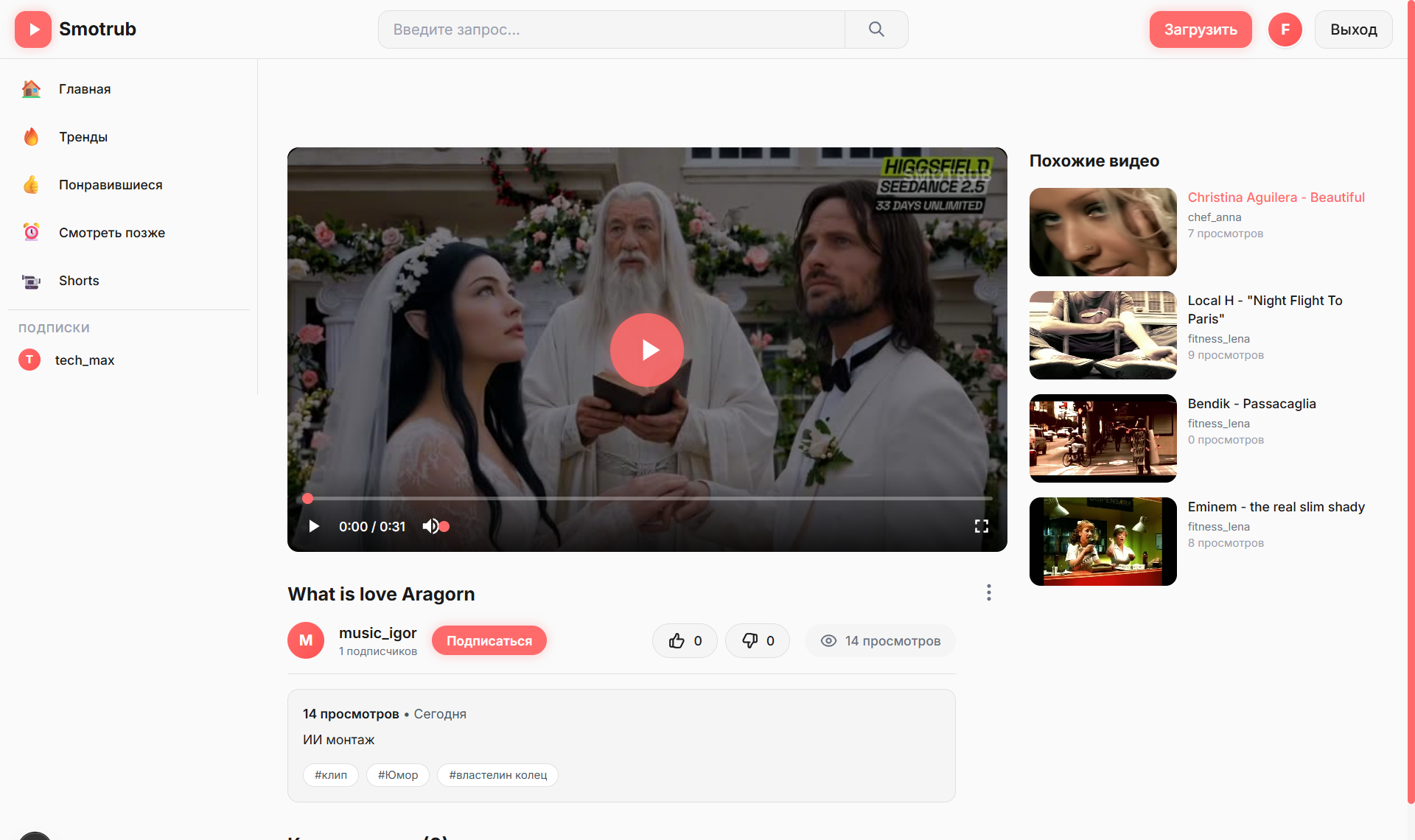Open the three-dot video options menu
The width and height of the screenshot is (1415, 840).
coord(989,592)
